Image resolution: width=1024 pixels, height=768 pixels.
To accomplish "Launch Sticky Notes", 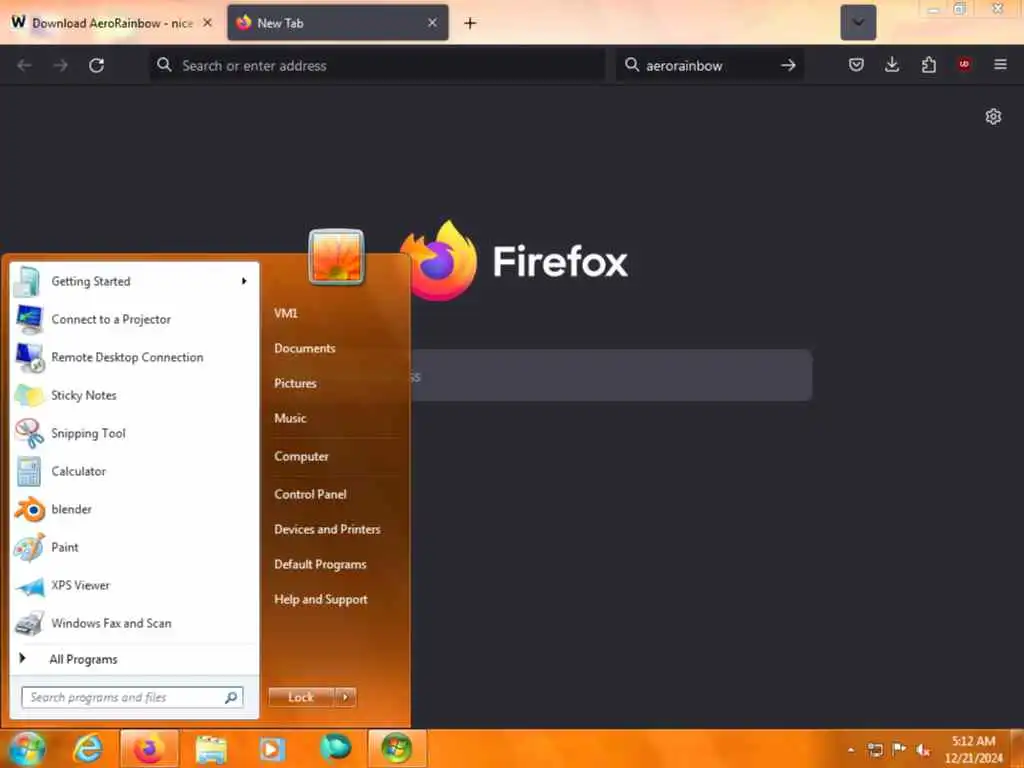I will pyautogui.click(x=135, y=395).
